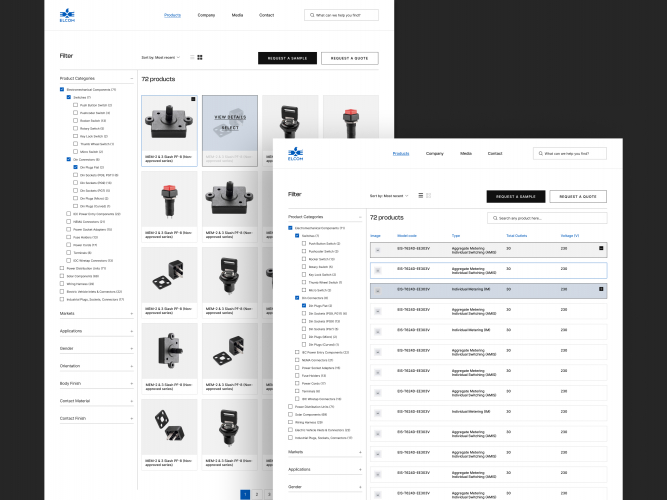The width and height of the screenshot is (667, 500).
Task: Open the key lock switch card in the top row
Action: pos(290,117)
